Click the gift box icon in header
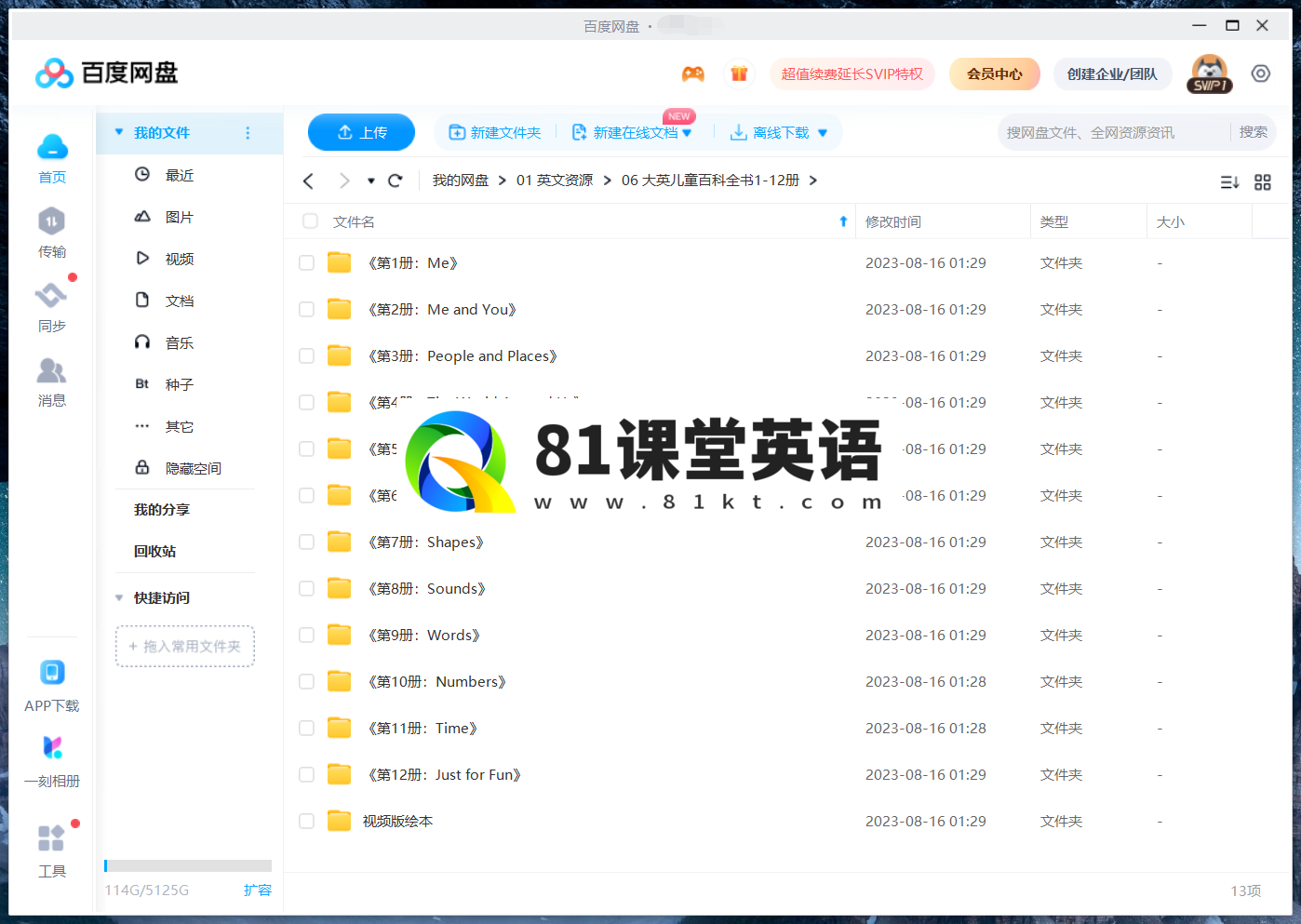 (739, 74)
